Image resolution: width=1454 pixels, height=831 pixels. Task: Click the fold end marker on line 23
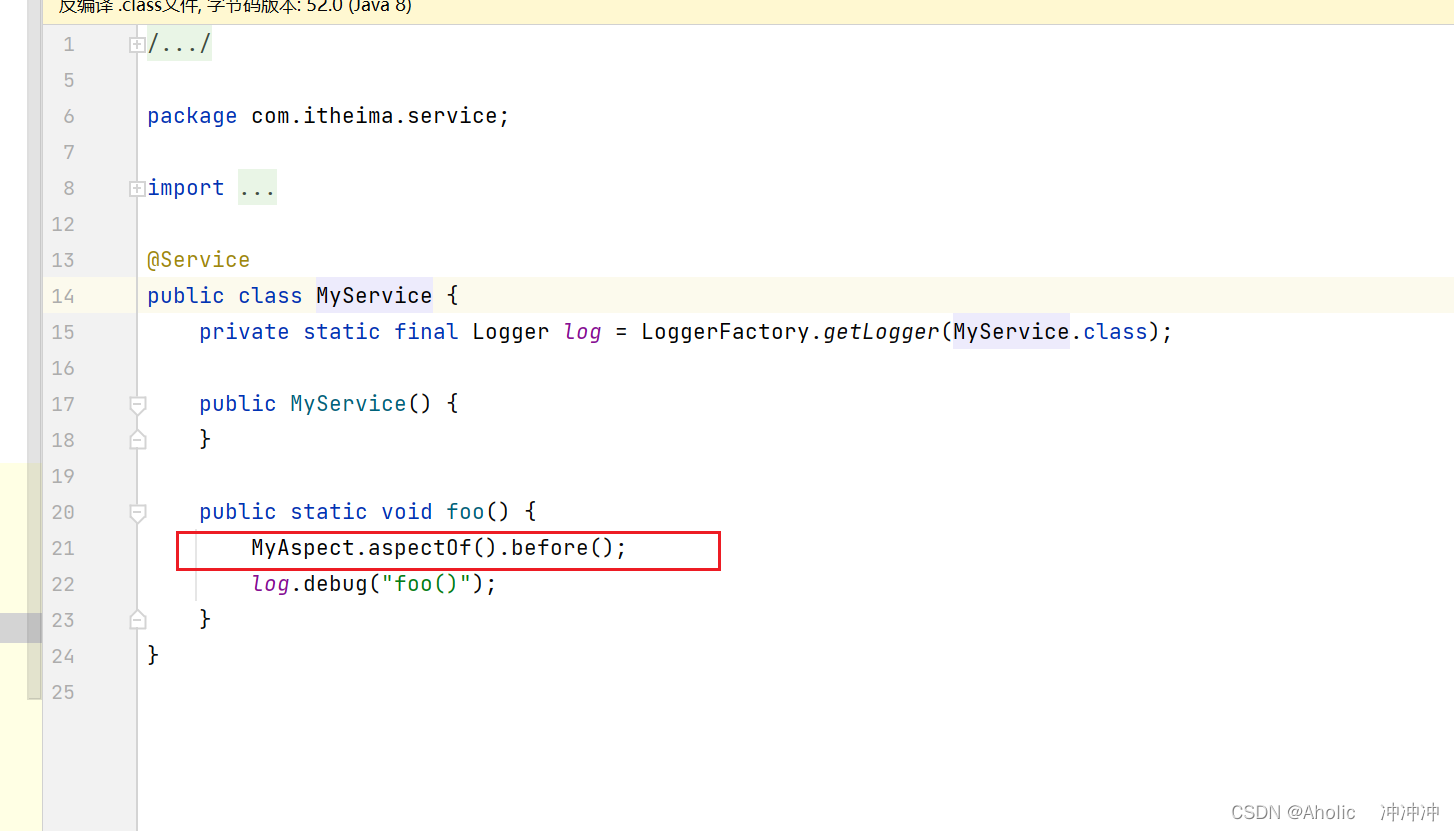(x=138, y=620)
